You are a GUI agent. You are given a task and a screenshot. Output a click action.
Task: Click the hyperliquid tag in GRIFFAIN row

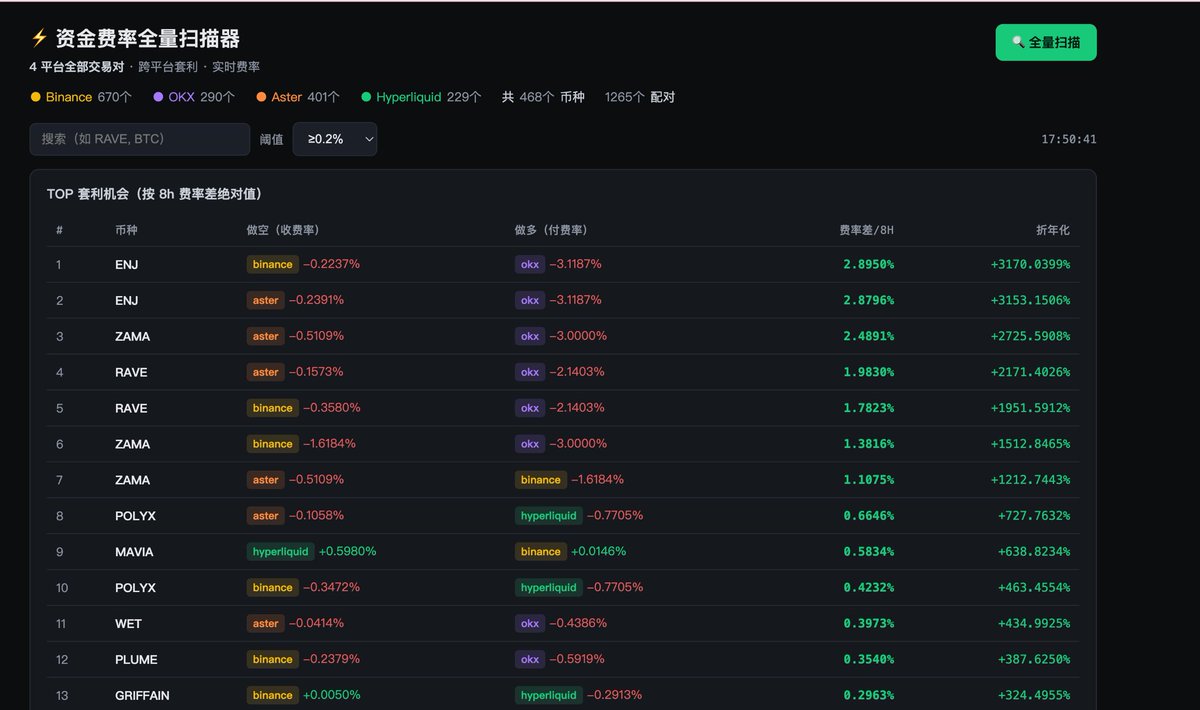click(549, 696)
